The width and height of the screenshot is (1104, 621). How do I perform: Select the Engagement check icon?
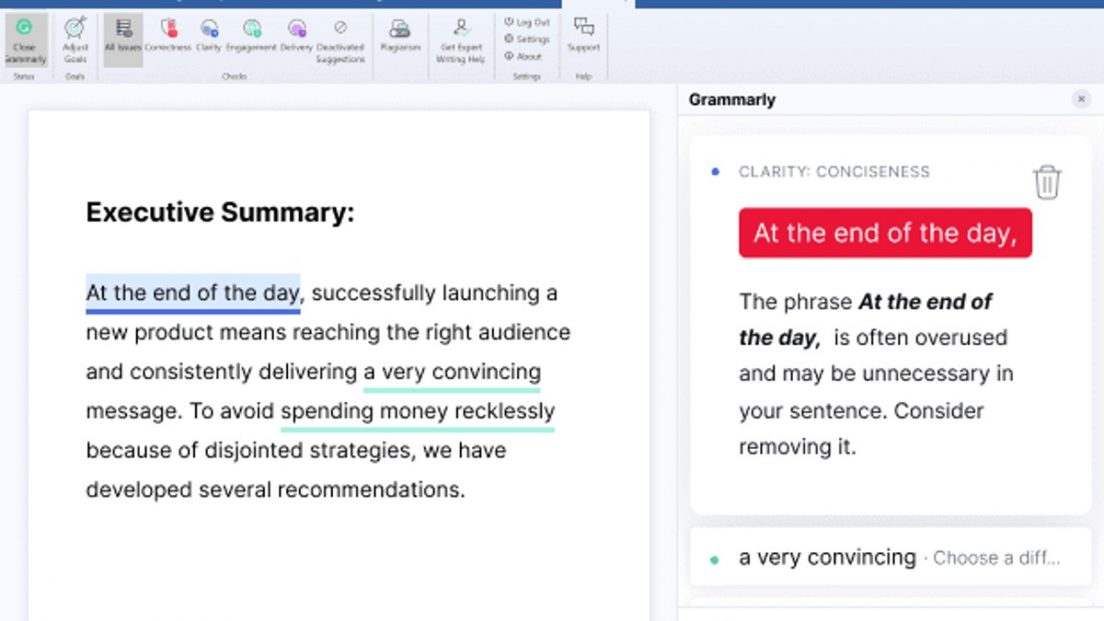251,35
